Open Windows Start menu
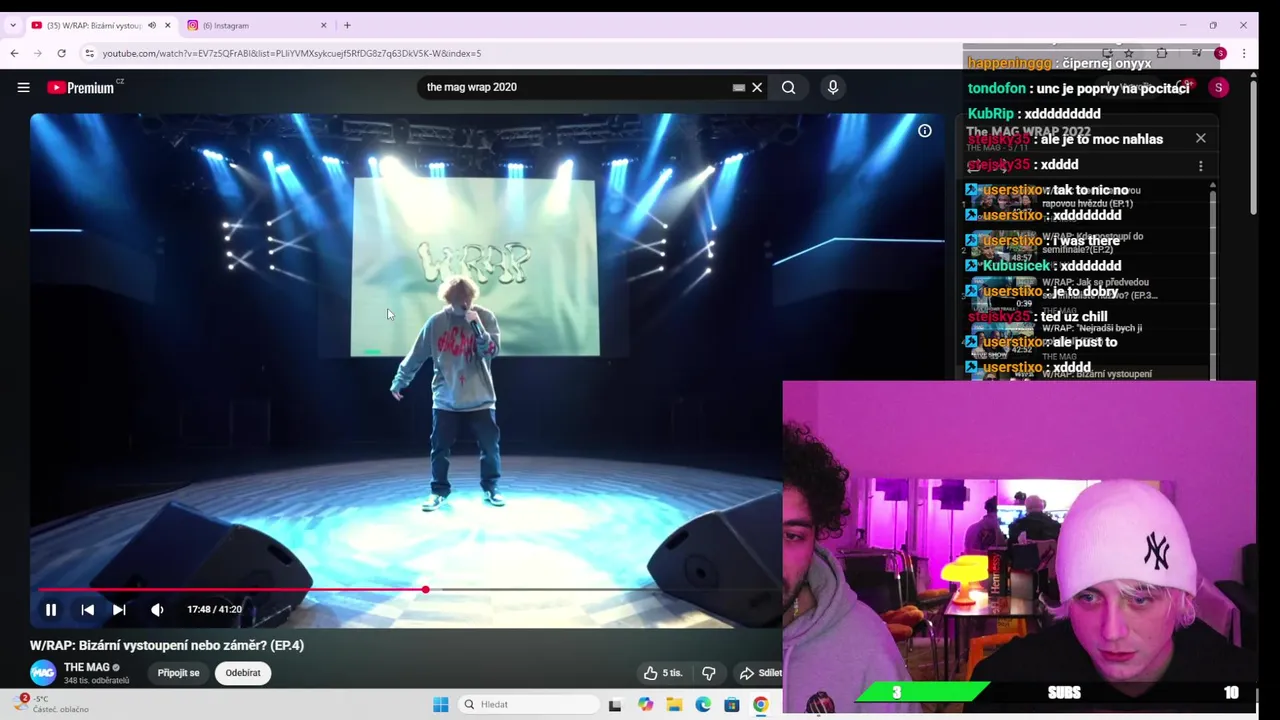The height and width of the screenshot is (720, 1280). click(440, 704)
